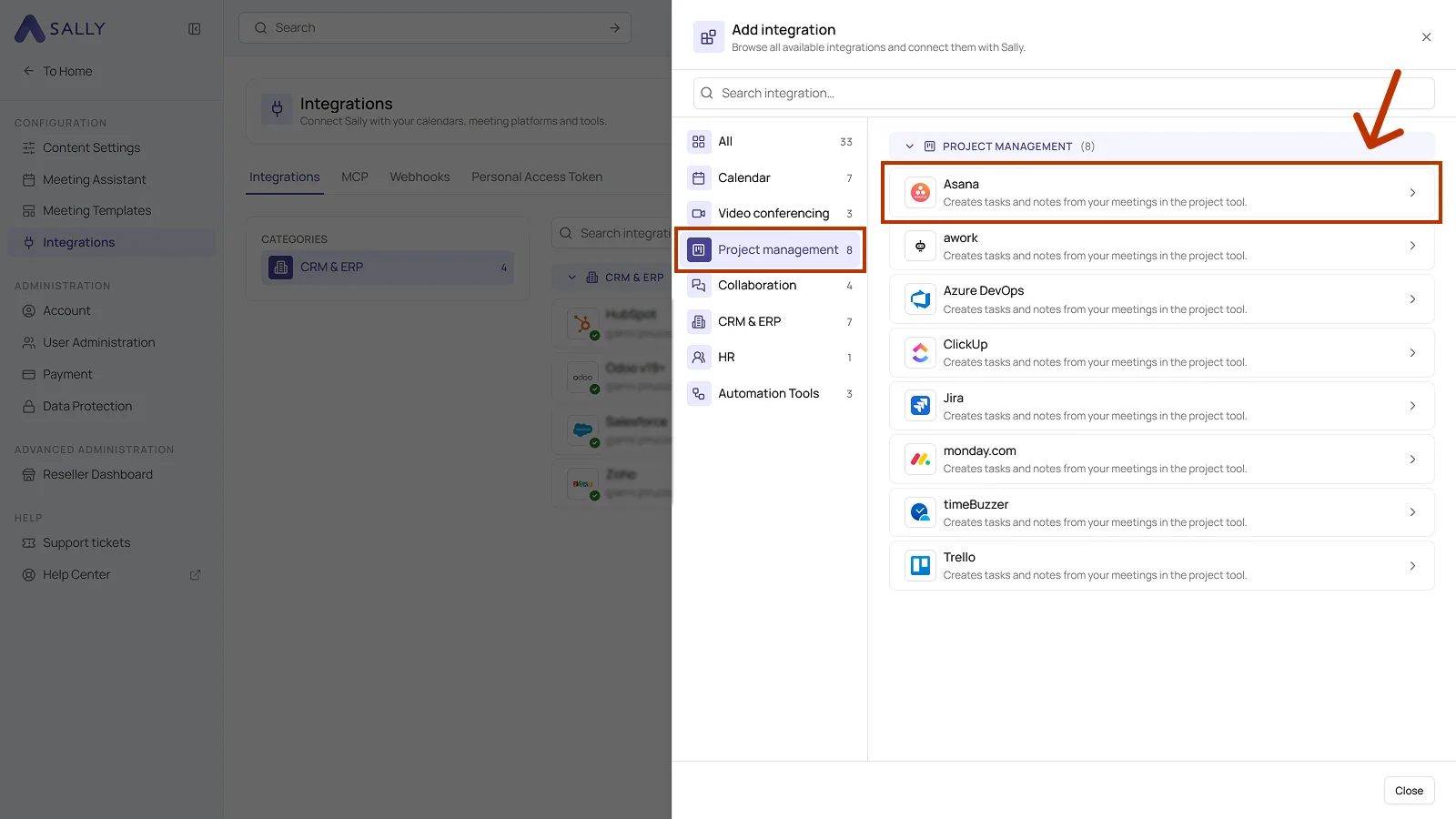Select Project management category
Viewport: 1456px width, 819px height.
(x=771, y=250)
